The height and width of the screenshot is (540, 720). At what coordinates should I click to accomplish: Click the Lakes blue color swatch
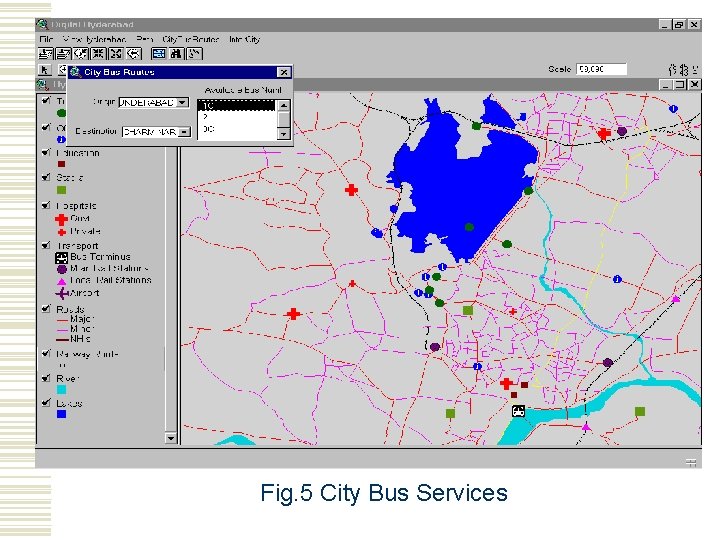coord(62,414)
